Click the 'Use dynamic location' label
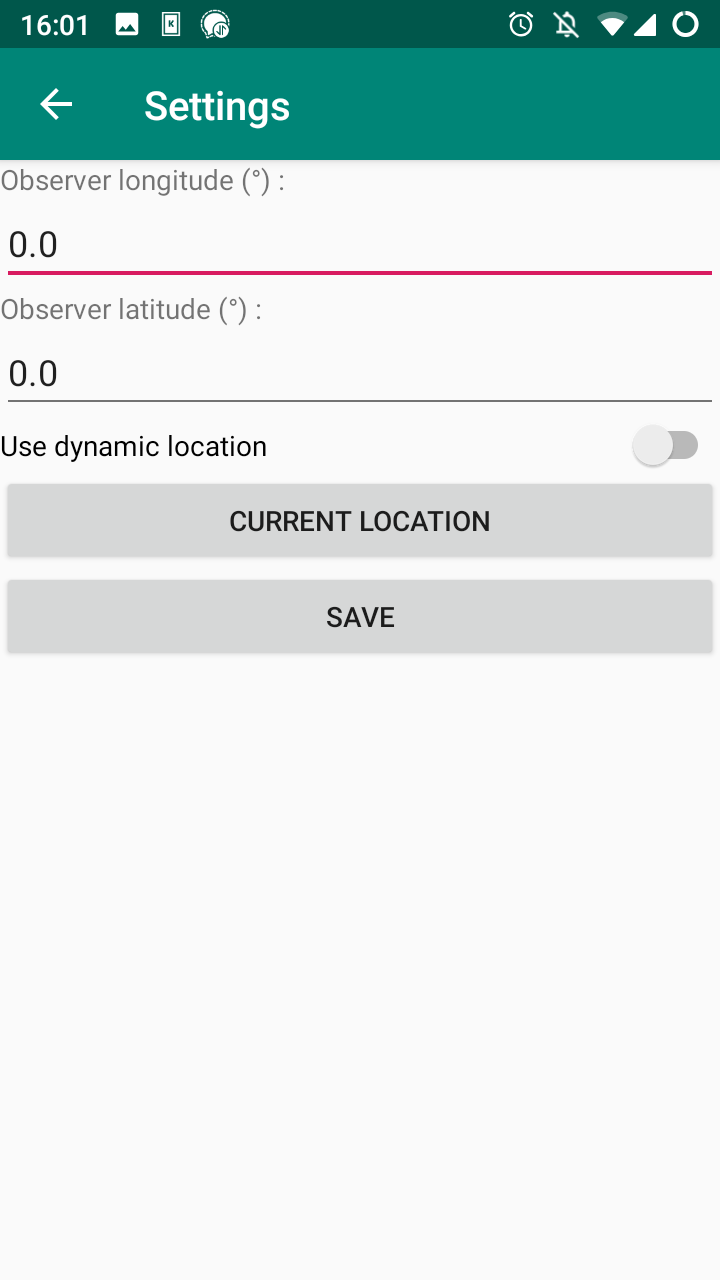720x1280 pixels. (x=134, y=446)
